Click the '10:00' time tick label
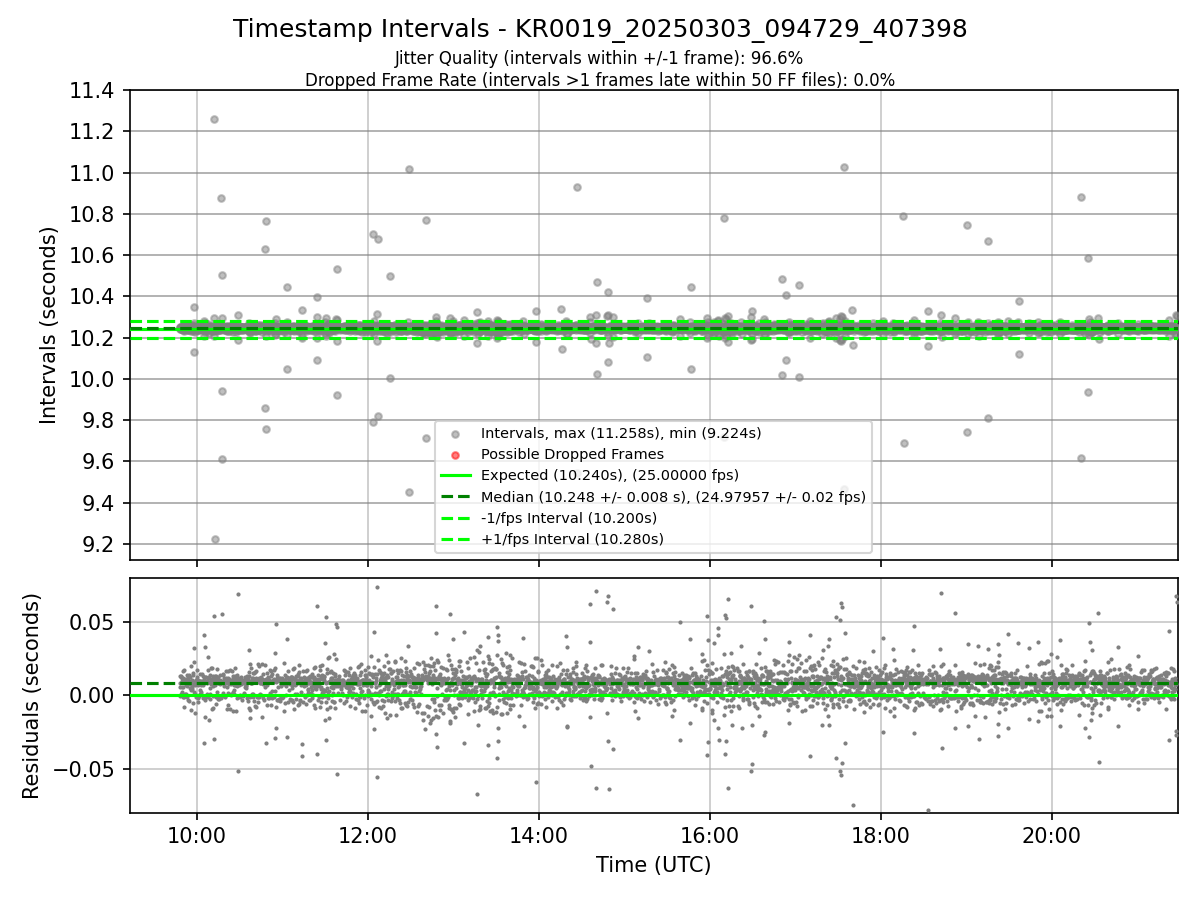Screen dimensions: 1200x900 point(197,835)
